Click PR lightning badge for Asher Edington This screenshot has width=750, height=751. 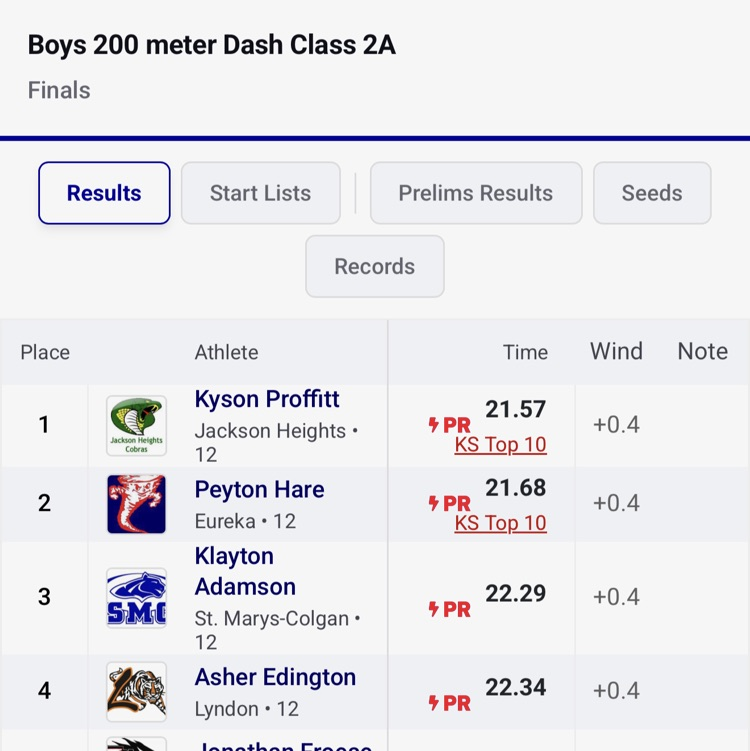449,703
